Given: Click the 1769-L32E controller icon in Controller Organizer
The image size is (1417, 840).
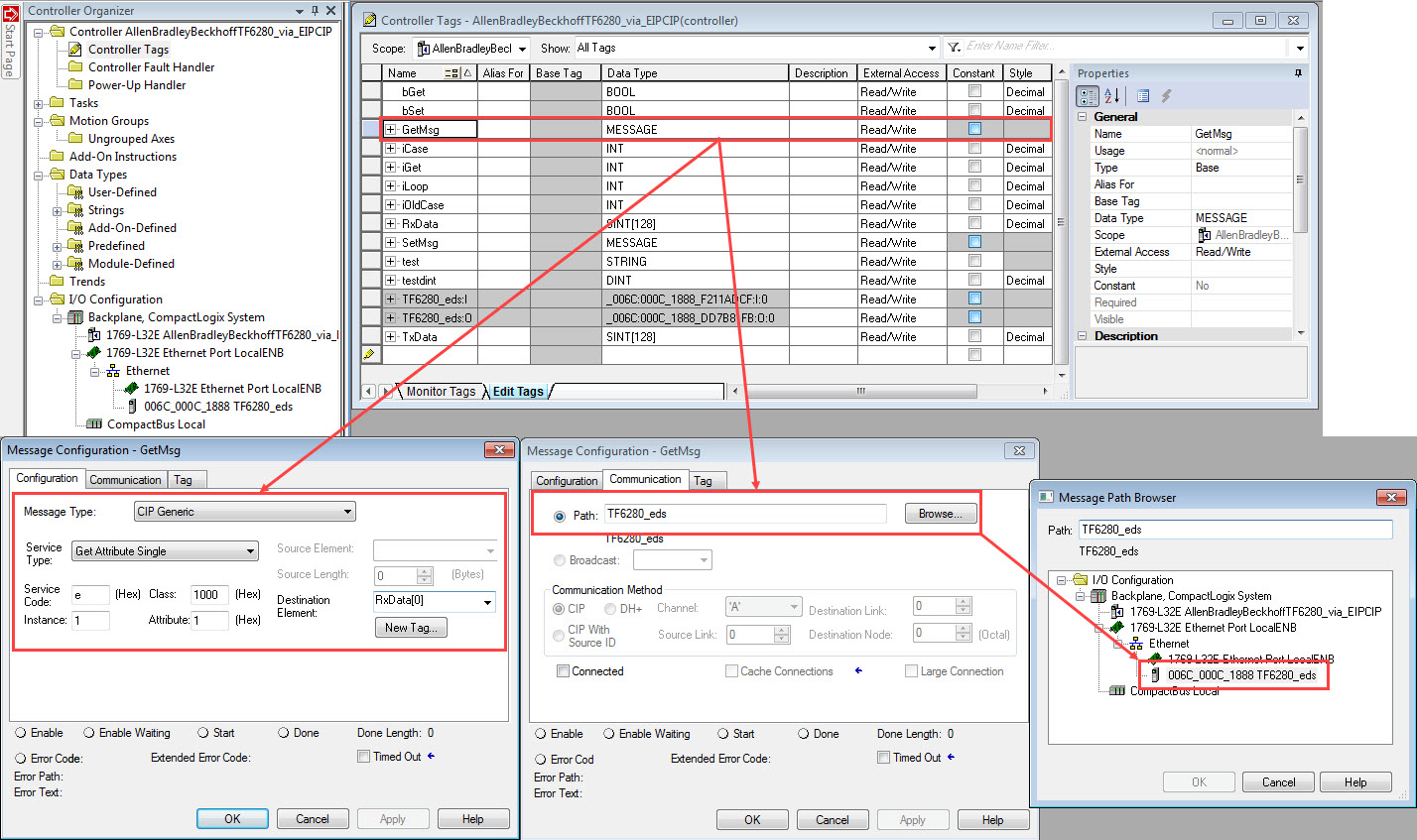Looking at the screenshot, I should (94, 335).
